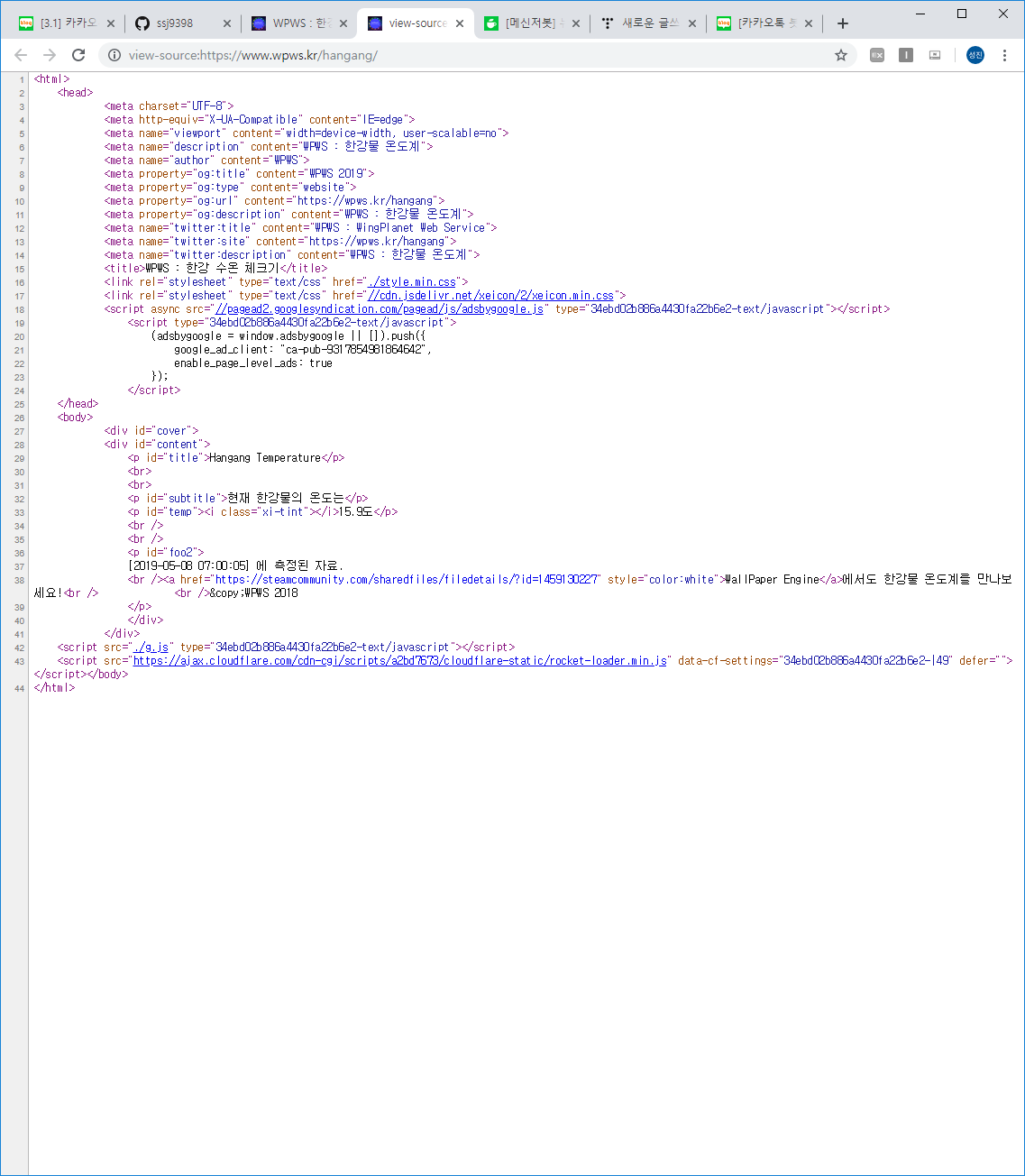
Task: Click the second dark extension icon in toolbar
Action: tap(906, 55)
